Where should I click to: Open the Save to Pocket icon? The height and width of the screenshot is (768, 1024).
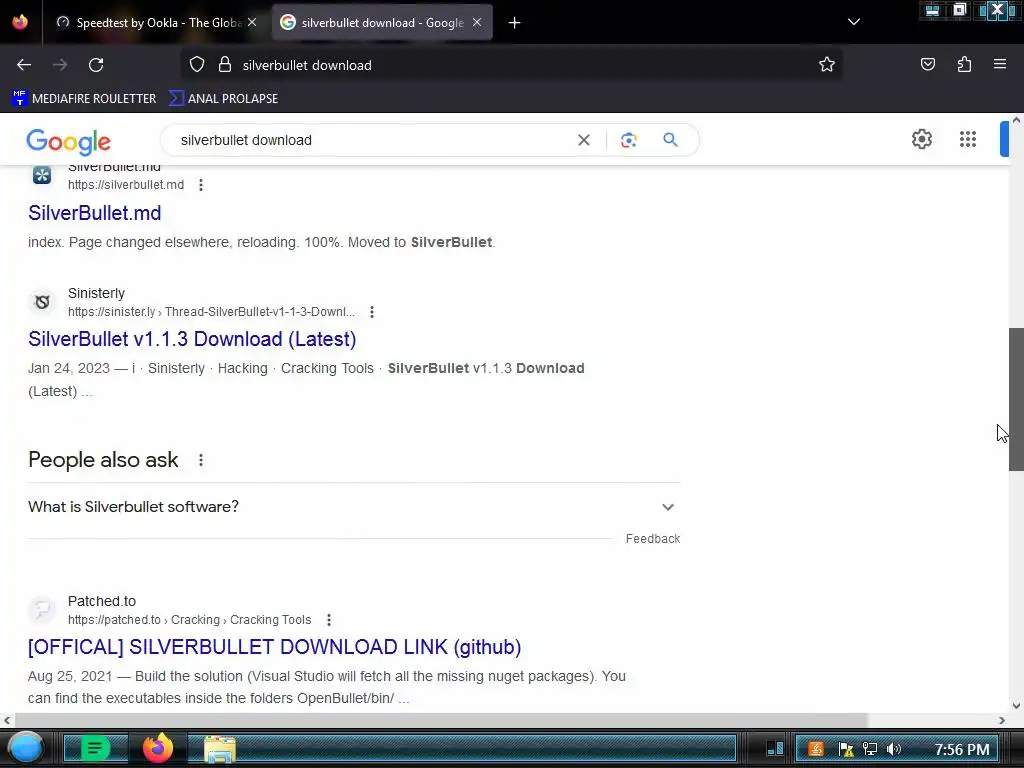[927, 65]
